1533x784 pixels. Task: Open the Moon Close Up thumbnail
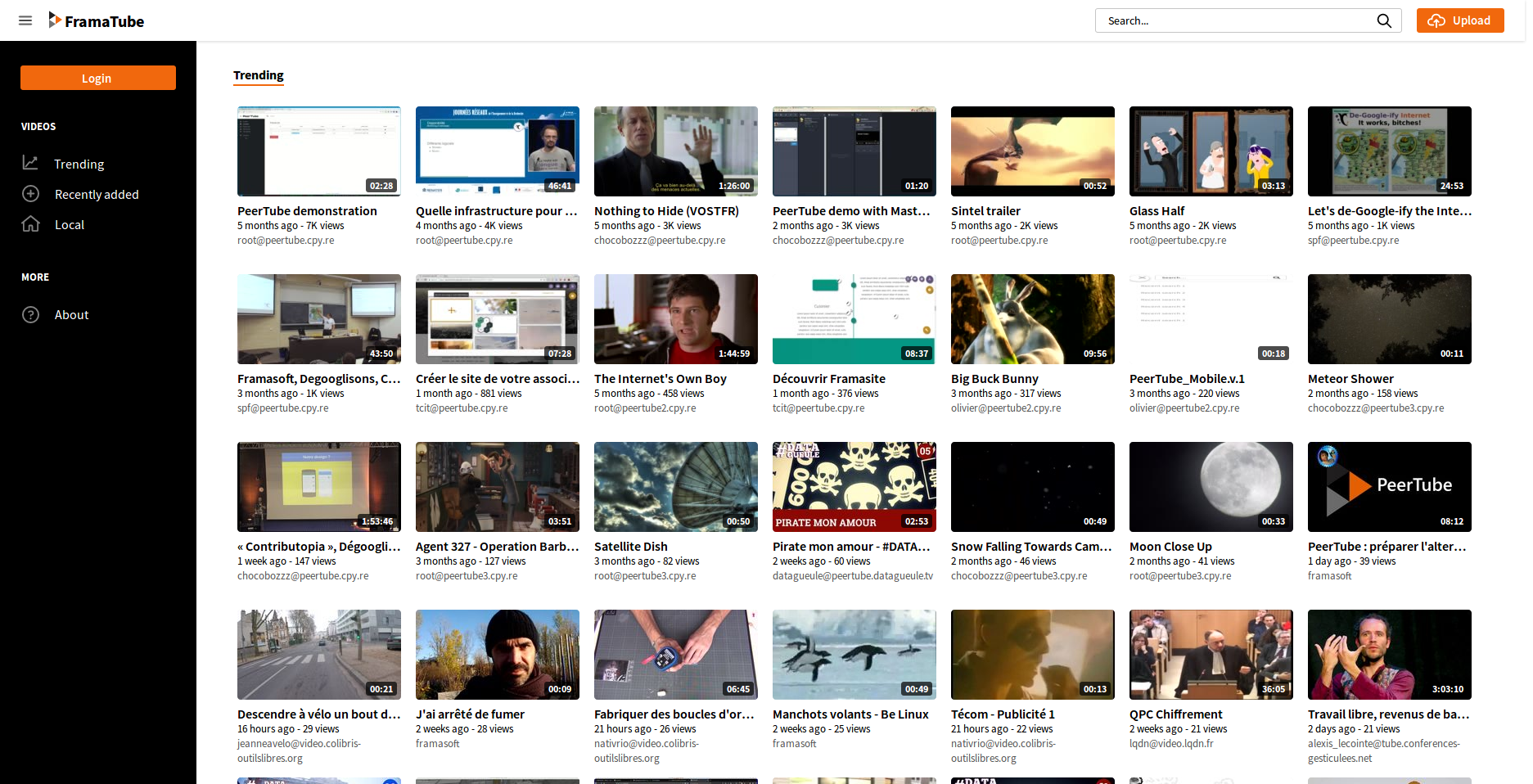[1211, 487]
